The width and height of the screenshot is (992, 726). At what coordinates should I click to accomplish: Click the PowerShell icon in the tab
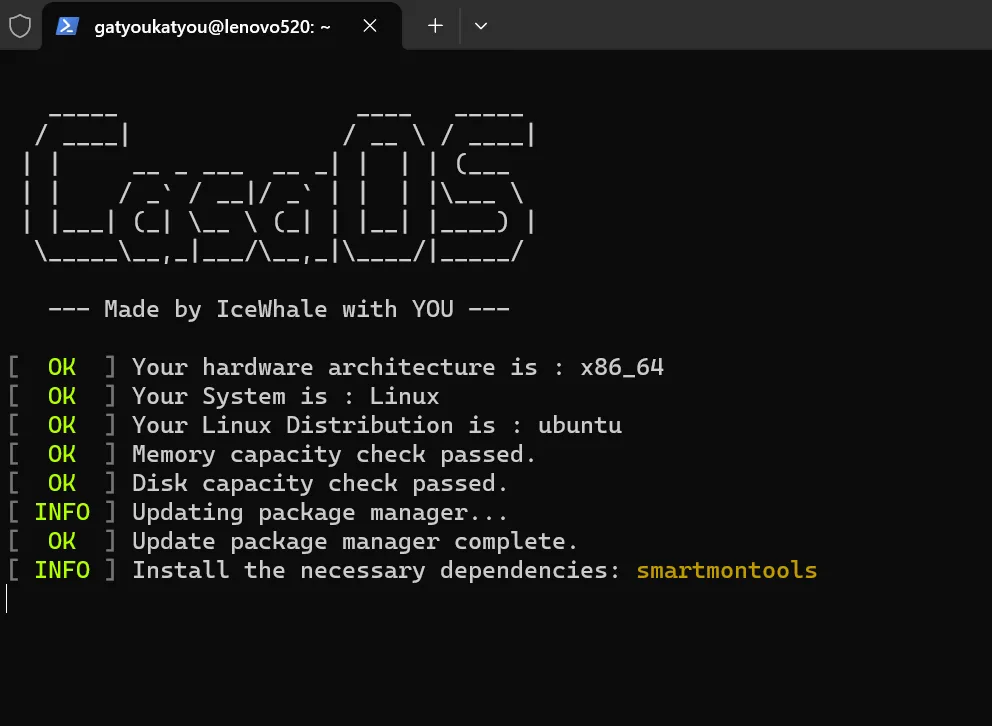[68, 26]
